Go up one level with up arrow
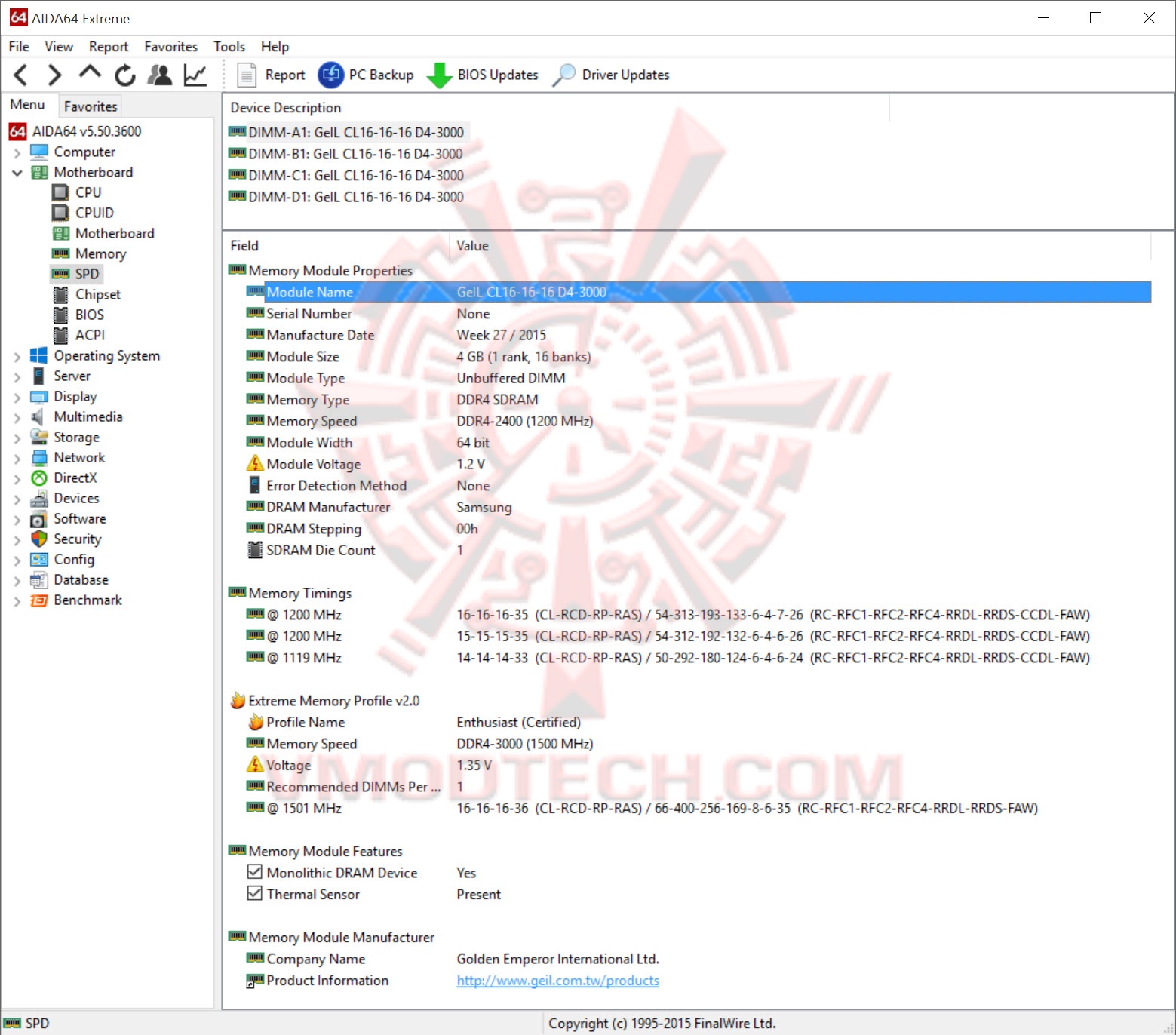1176x1035 pixels. (90, 74)
